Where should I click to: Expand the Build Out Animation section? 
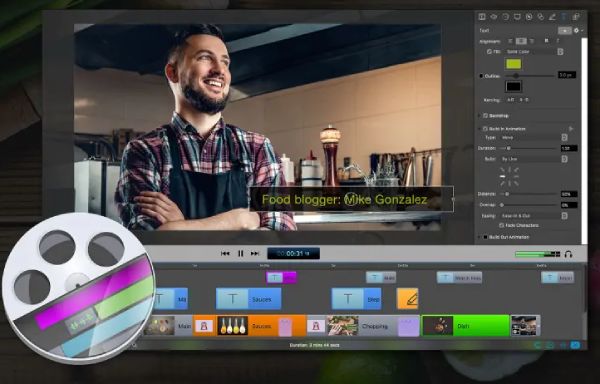479,237
